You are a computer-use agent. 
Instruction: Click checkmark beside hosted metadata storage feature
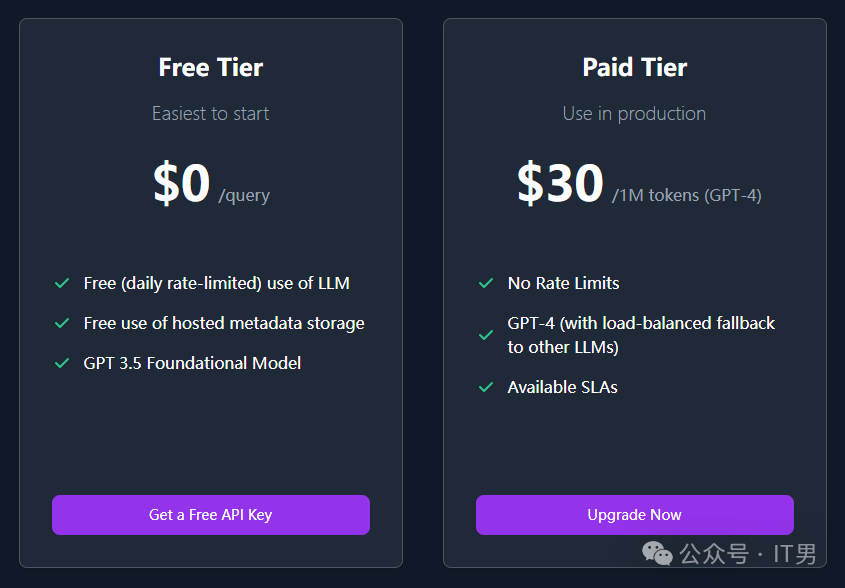[62, 324]
